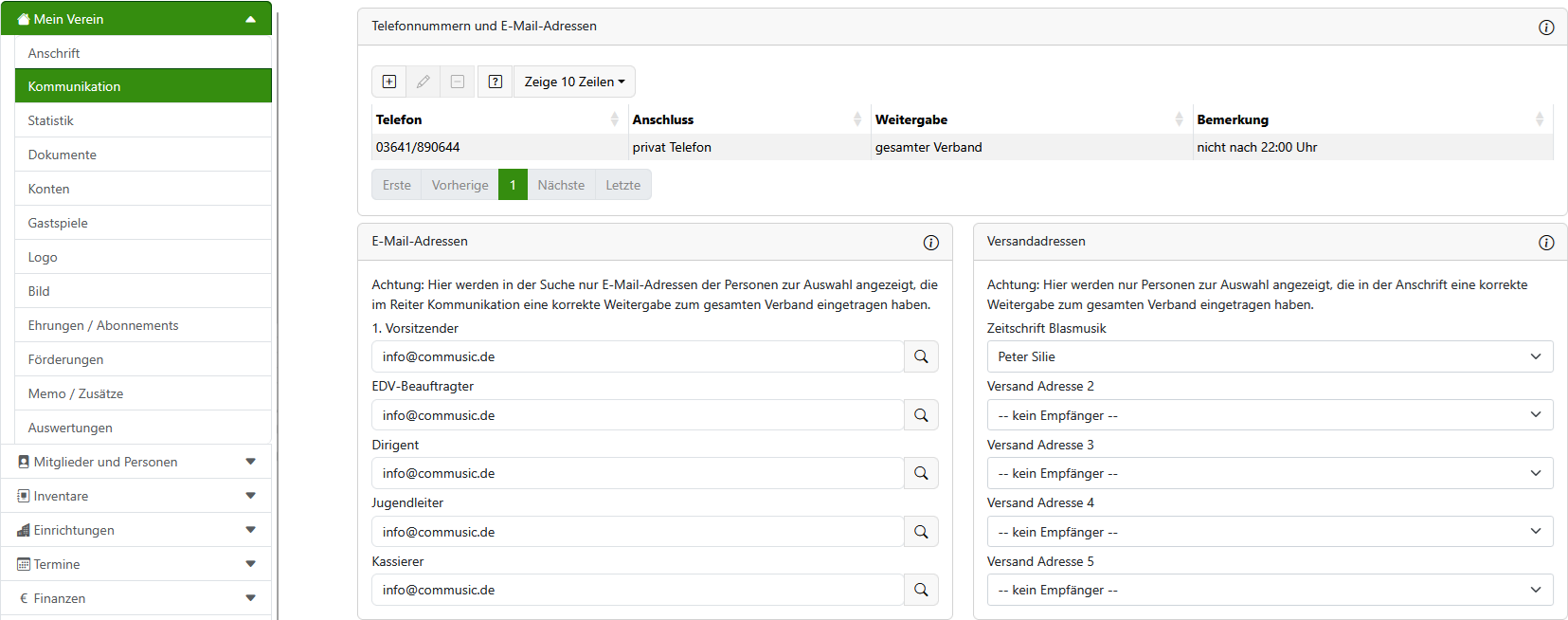Viewport: 1568px width, 620px height.
Task: Click the help question mark toolbar icon
Action: tap(495, 82)
